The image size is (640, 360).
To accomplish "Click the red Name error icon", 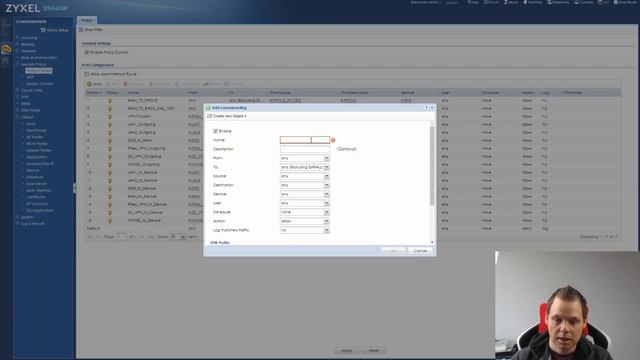I will pyautogui.click(x=333, y=140).
